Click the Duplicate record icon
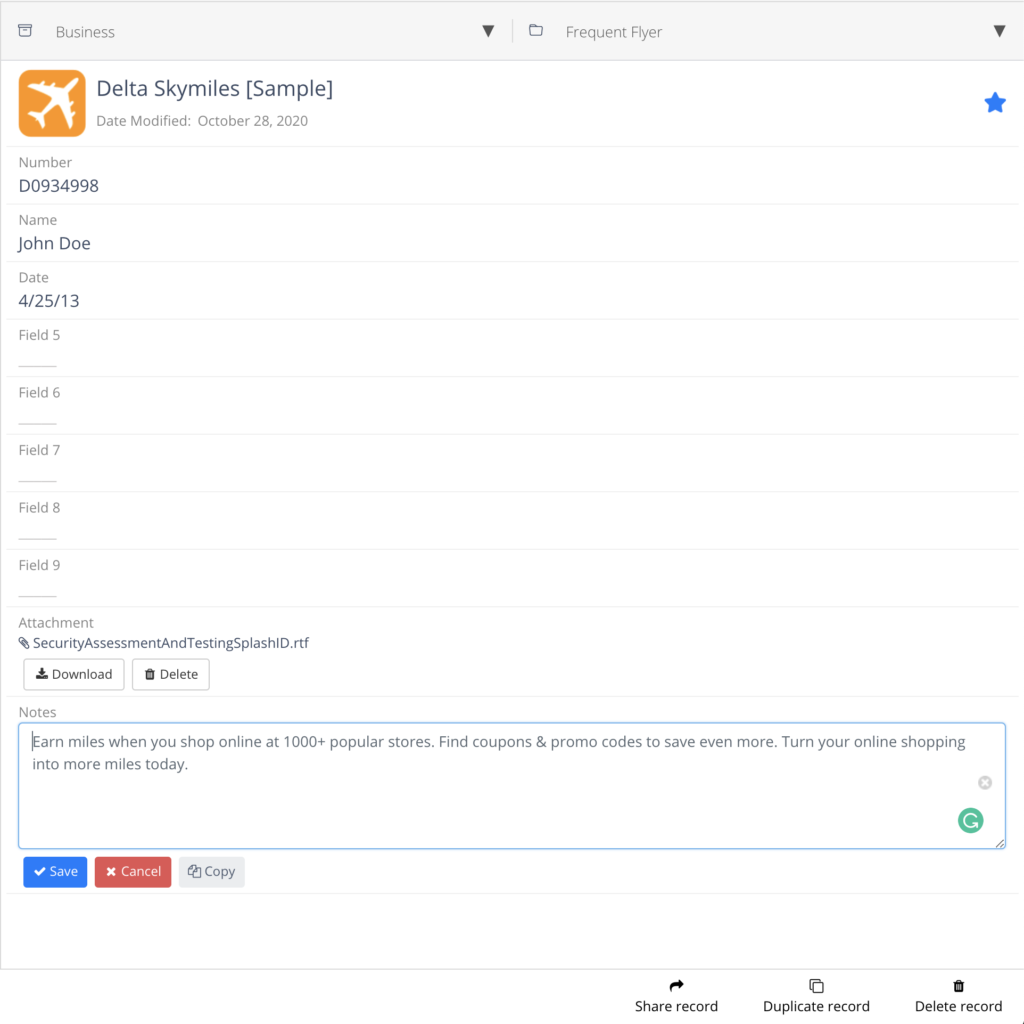 pos(816,986)
